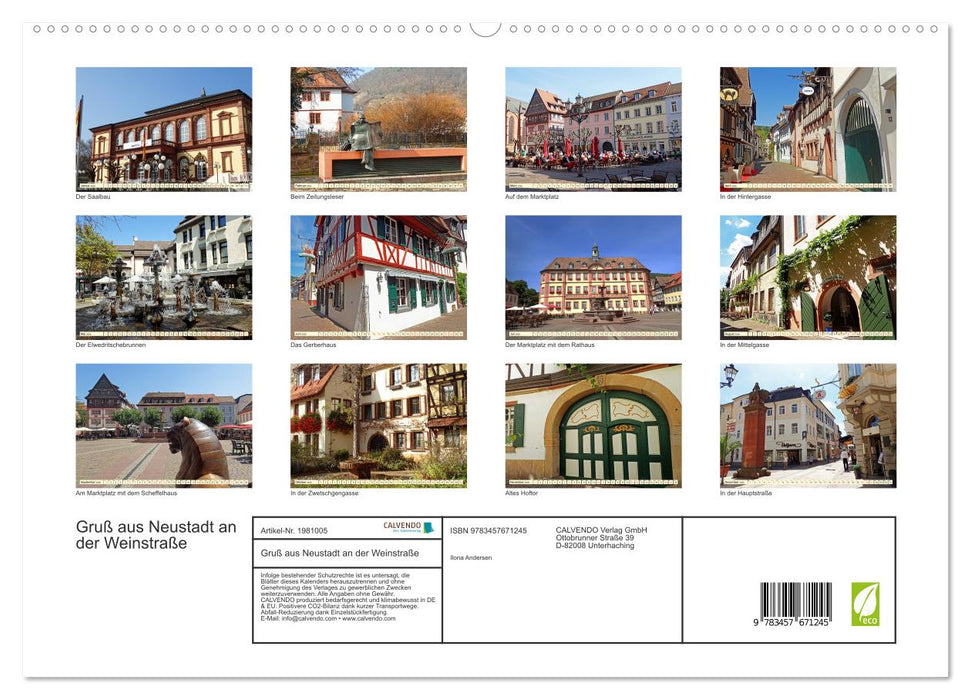This screenshot has height=700, width=971.
Task: Click the large title Gruß aus Neustadt
Action: coord(156,535)
